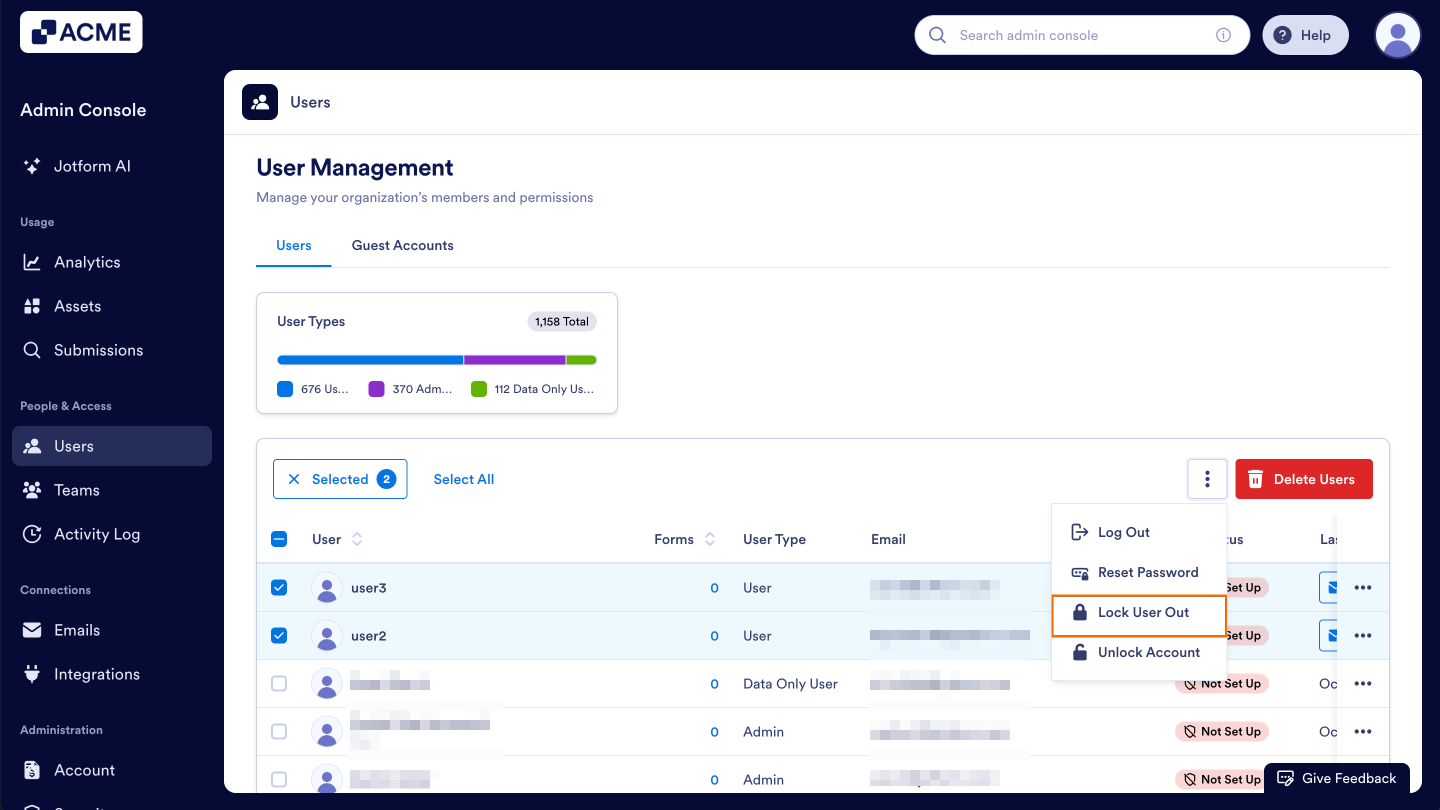
Task: Click the Delete Users button
Action: pos(1303,479)
